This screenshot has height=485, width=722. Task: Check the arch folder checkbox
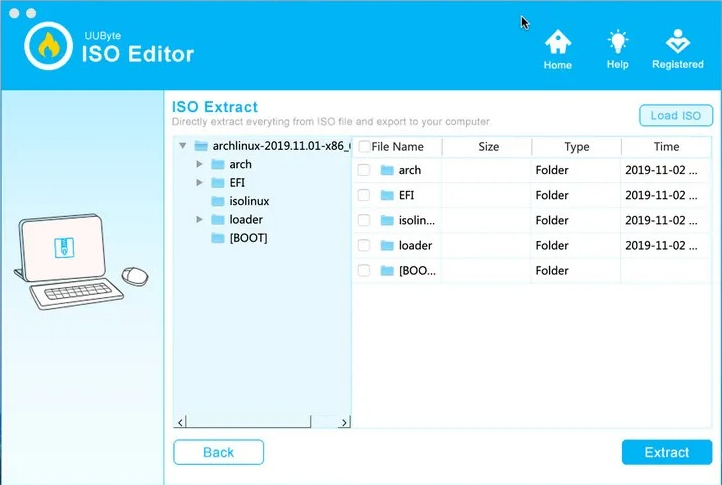[363, 170]
